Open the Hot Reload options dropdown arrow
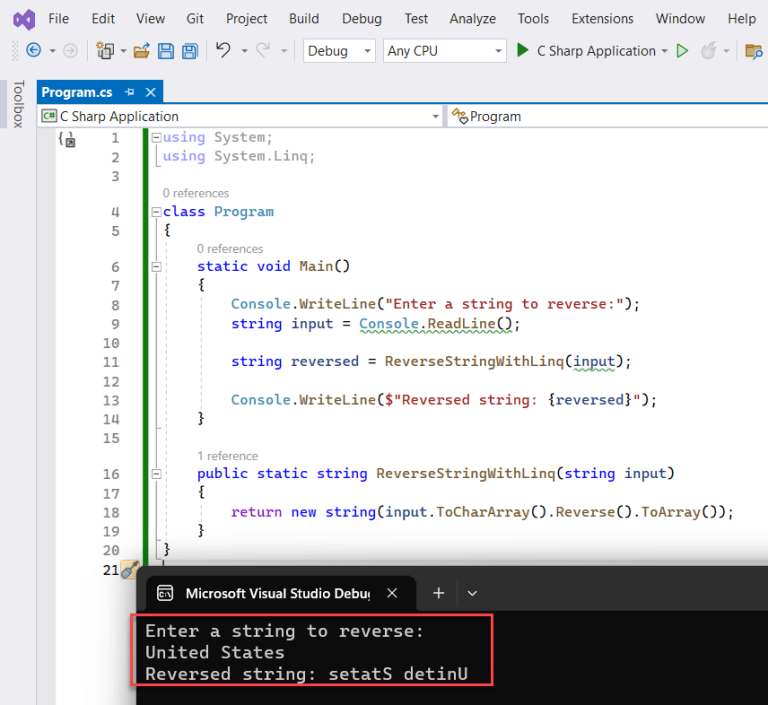768x705 pixels. pyautogui.click(x=726, y=51)
